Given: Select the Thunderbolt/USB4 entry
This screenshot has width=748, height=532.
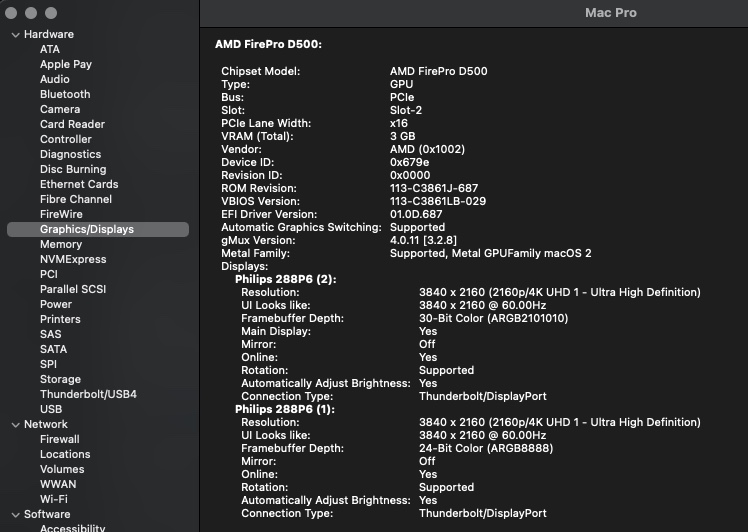Looking at the screenshot, I should (88, 394).
